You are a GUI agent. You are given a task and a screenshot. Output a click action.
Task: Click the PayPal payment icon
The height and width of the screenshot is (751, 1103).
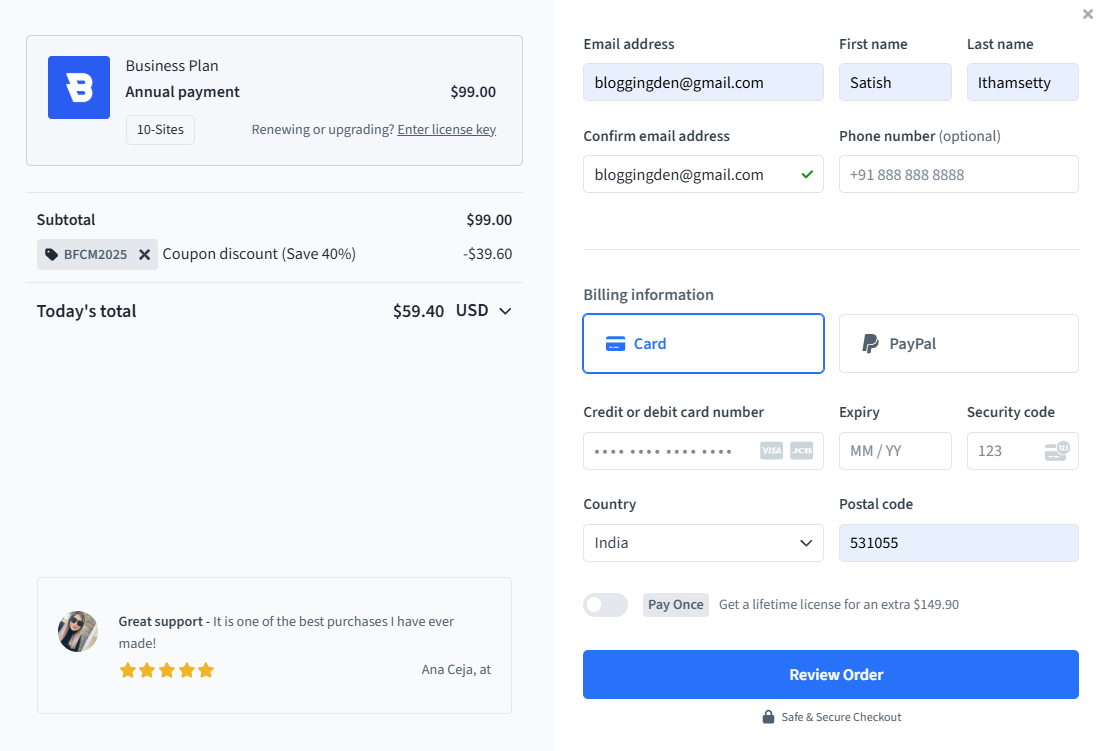tap(869, 343)
